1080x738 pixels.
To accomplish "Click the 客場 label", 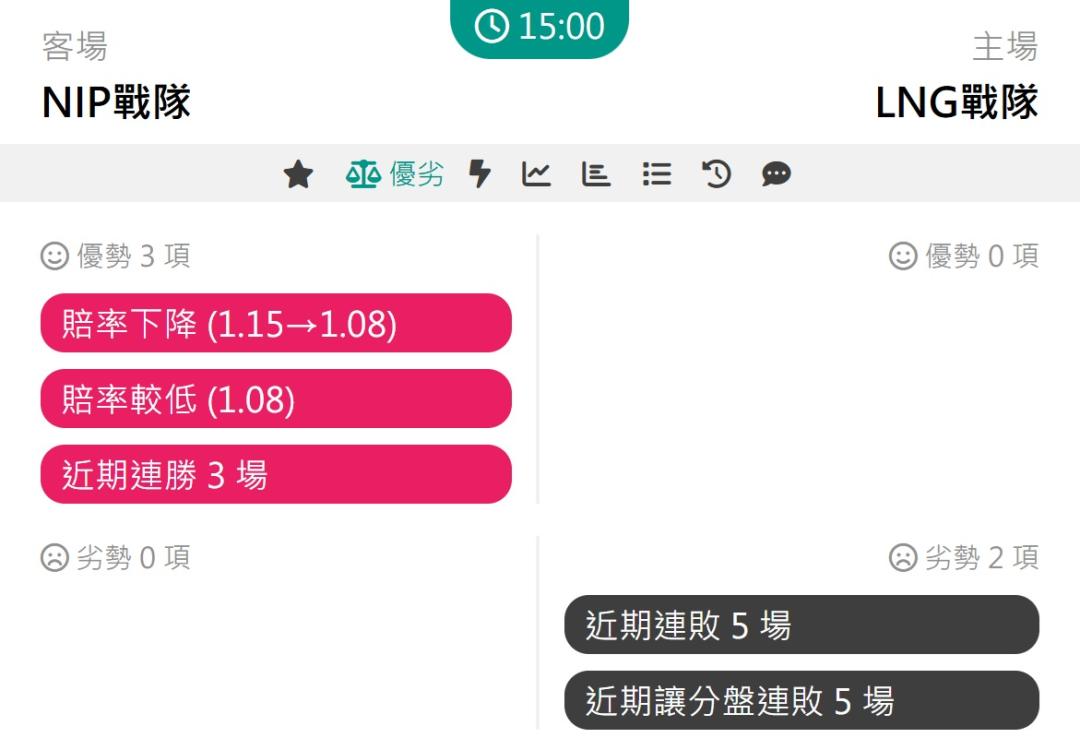I will [x=75, y=47].
